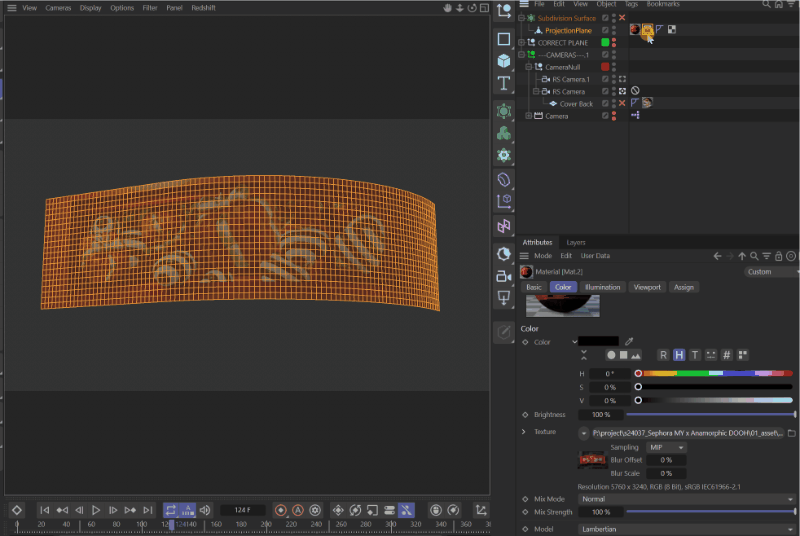Open the Custom layout dropdown

[771, 272]
